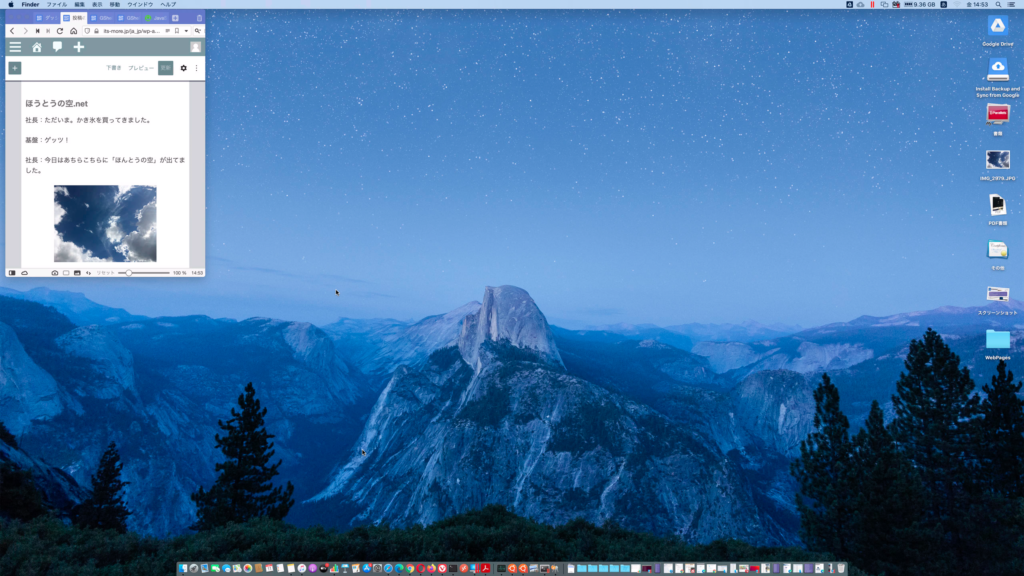Screen dimensions: 1024x576
Task: Open the user avatar profile menu
Action: coord(195,47)
